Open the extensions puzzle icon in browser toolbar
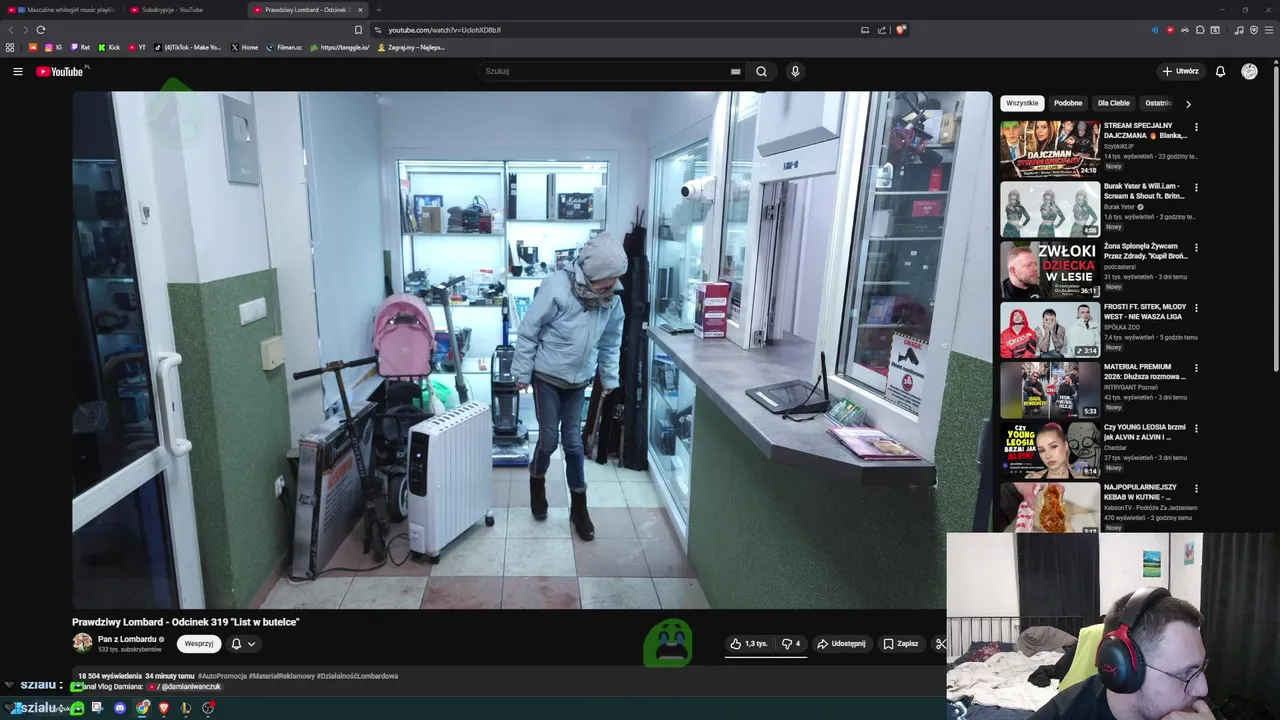The image size is (1280, 720). coord(1200,30)
